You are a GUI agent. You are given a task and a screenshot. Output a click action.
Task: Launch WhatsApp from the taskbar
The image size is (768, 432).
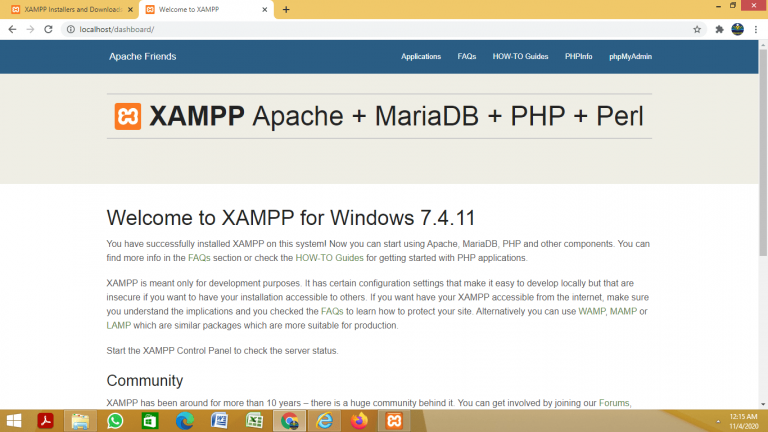115,421
